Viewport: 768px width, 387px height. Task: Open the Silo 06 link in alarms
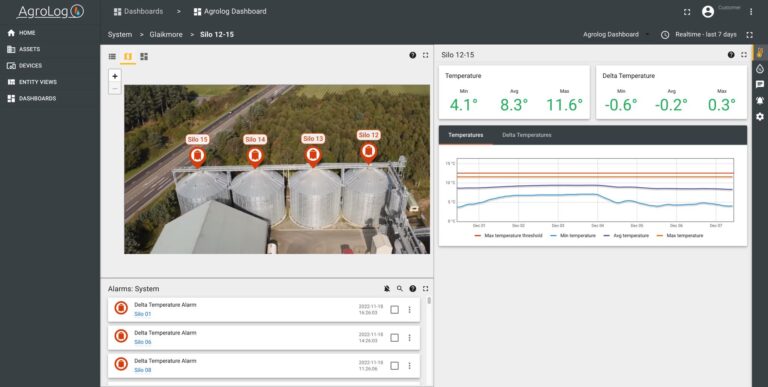coord(143,342)
